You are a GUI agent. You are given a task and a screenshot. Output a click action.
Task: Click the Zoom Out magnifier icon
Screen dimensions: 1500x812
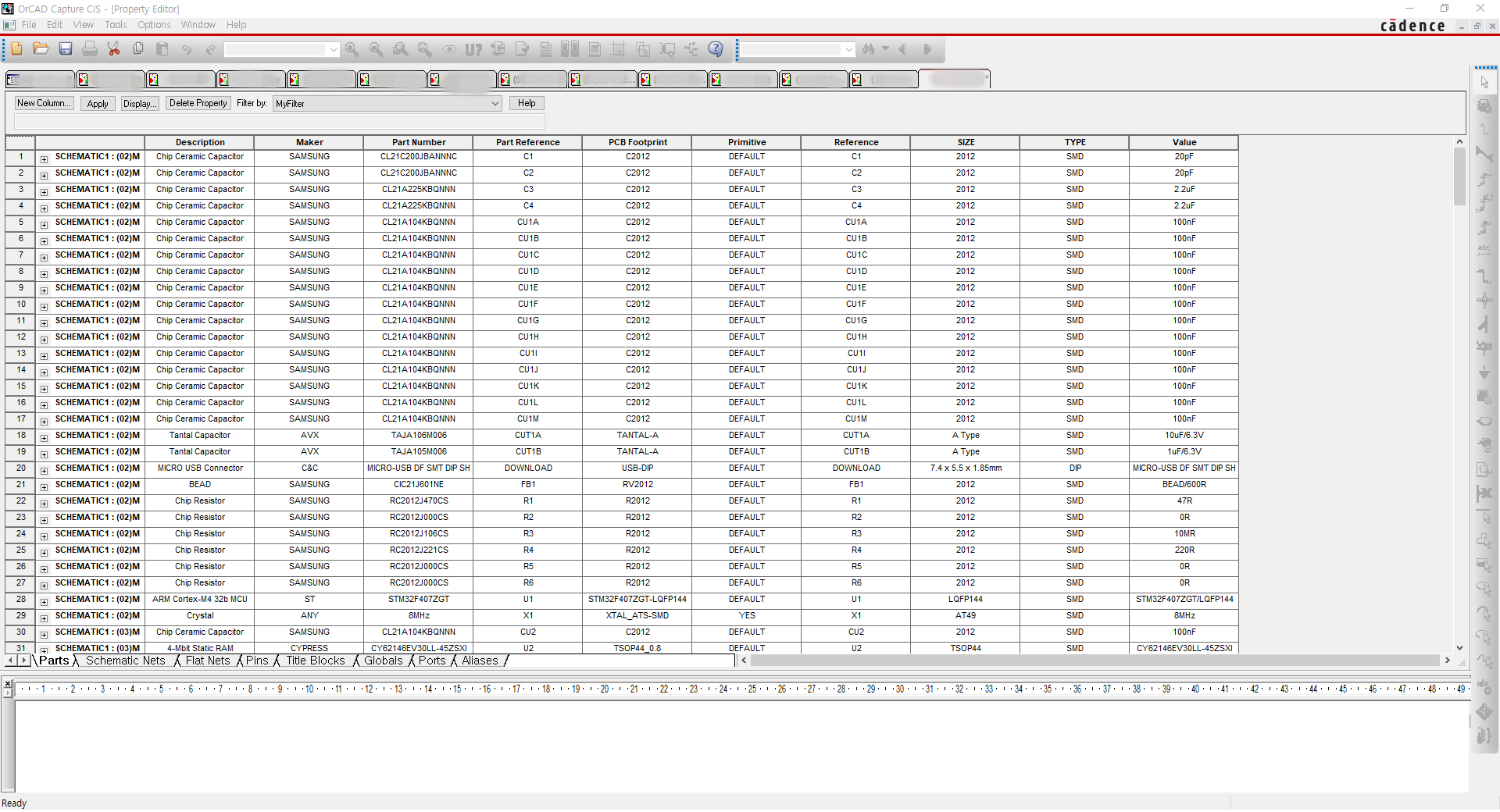pos(376,49)
